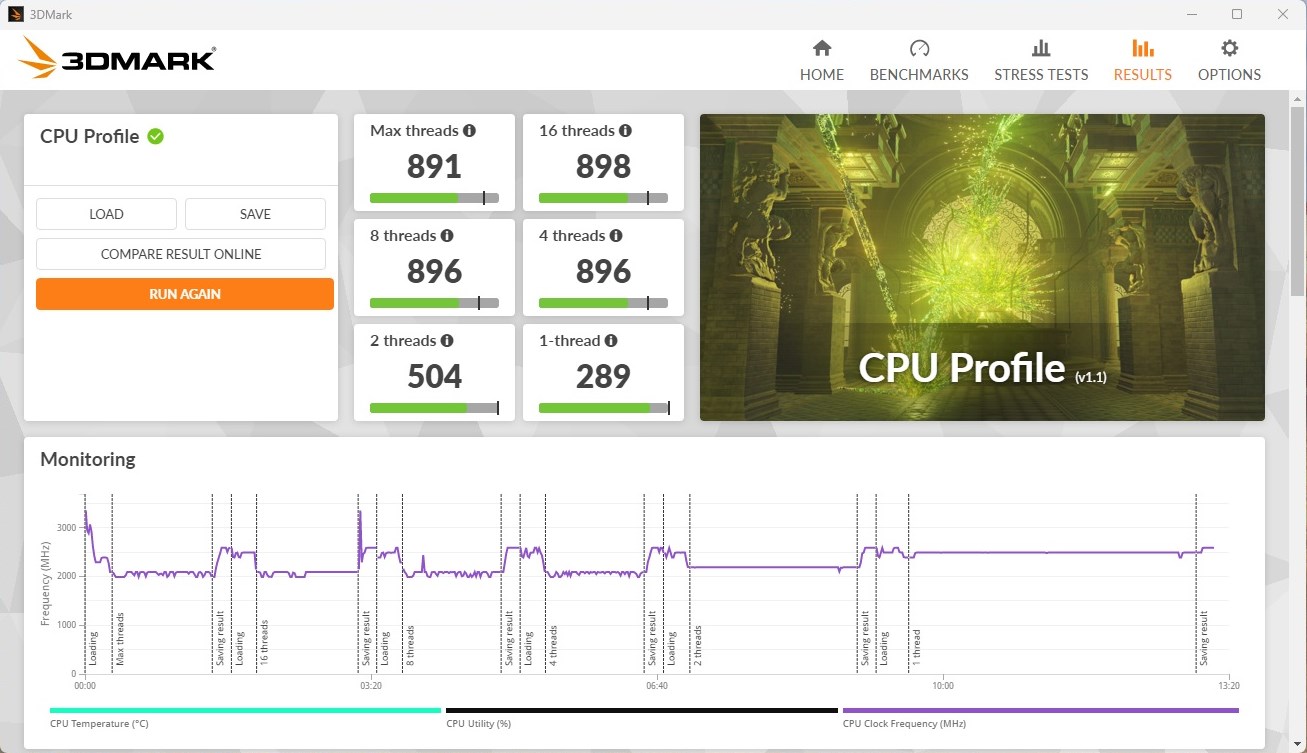Click the 4 threads score bar

coord(603,303)
